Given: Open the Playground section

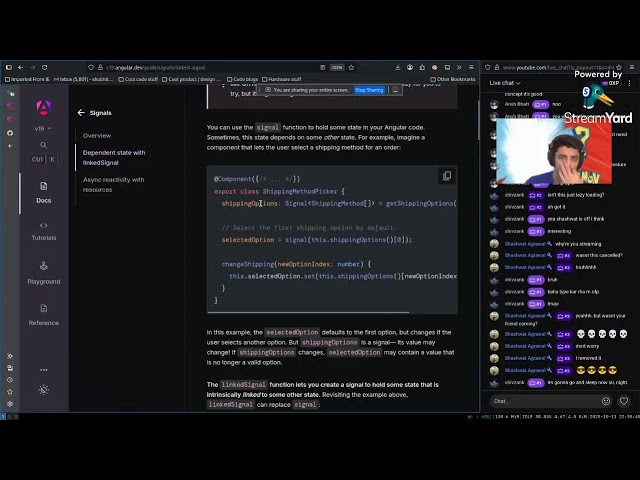Looking at the screenshot, I should 44,273.
